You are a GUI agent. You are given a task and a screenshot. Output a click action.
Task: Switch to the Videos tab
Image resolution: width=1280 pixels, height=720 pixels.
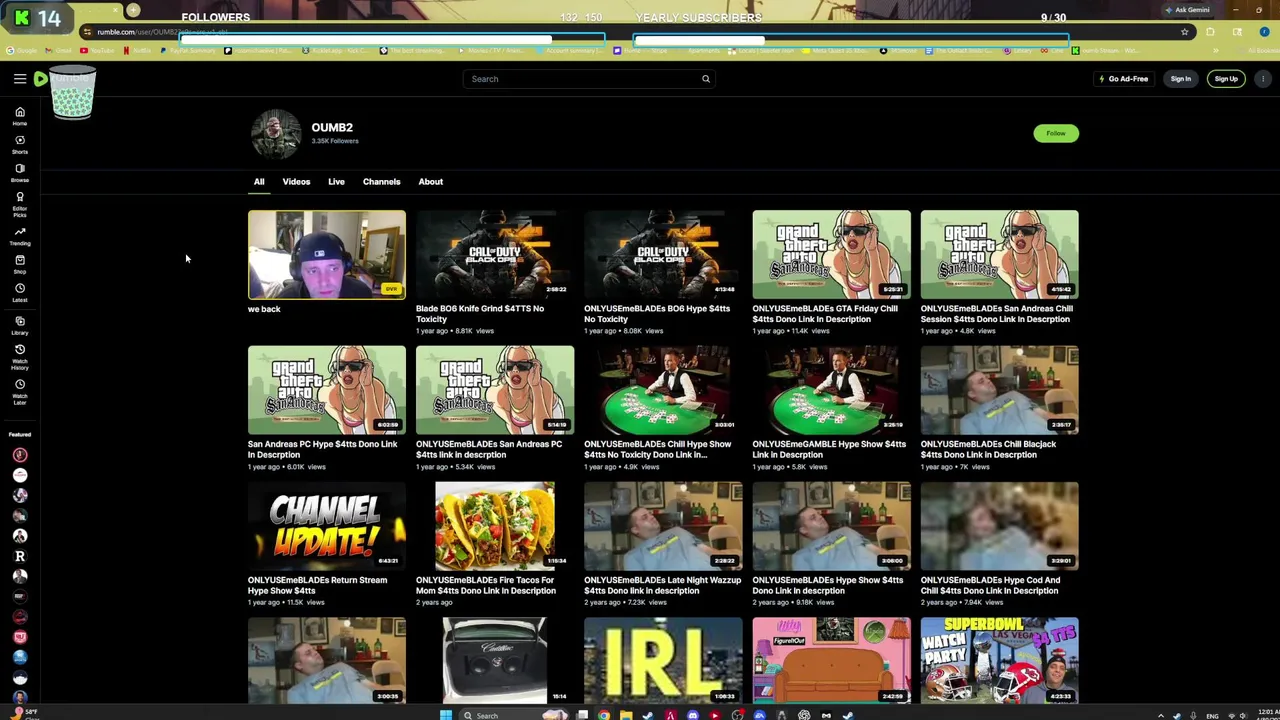296,182
